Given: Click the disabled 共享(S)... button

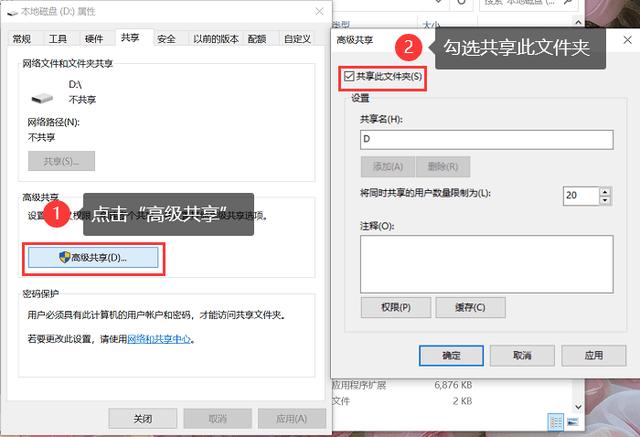Looking at the screenshot, I should coord(61,161).
